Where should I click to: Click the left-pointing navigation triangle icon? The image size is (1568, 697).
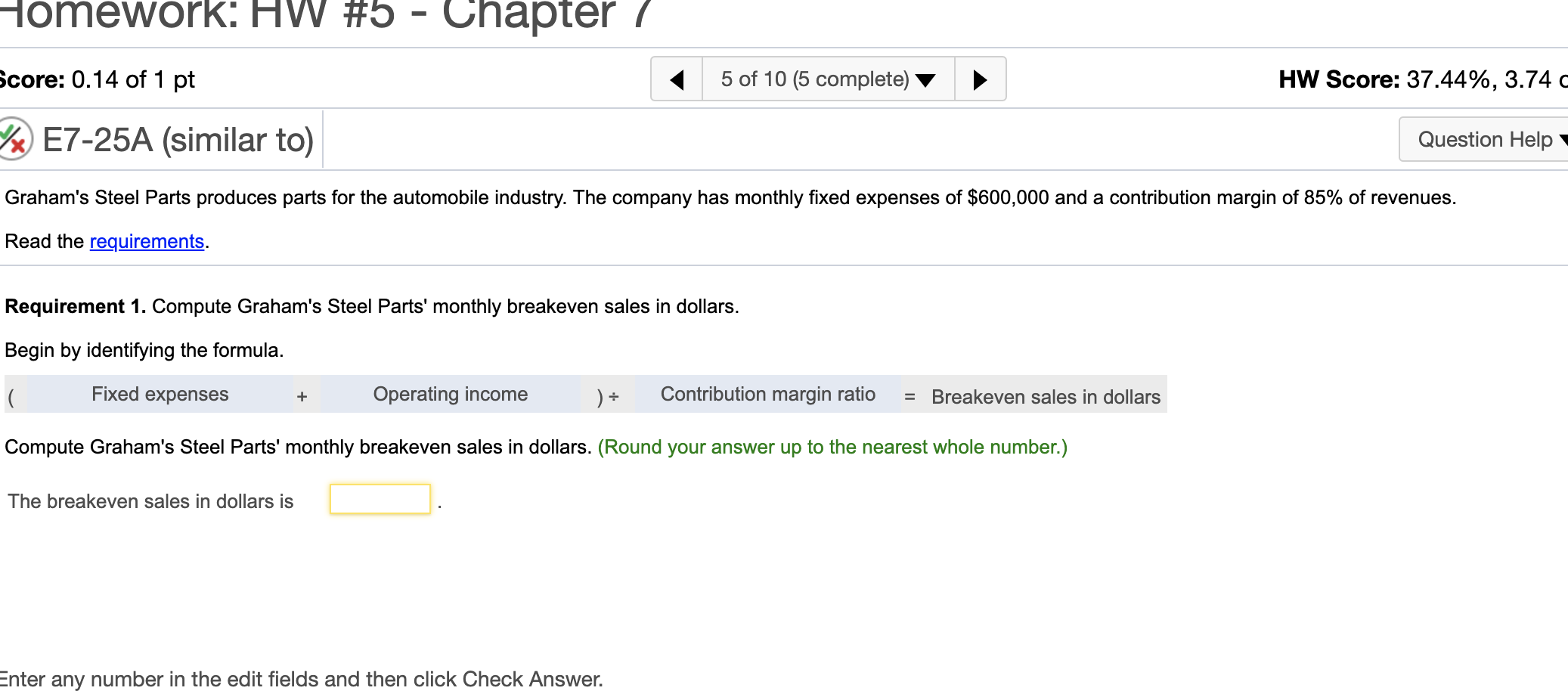click(677, 79)
